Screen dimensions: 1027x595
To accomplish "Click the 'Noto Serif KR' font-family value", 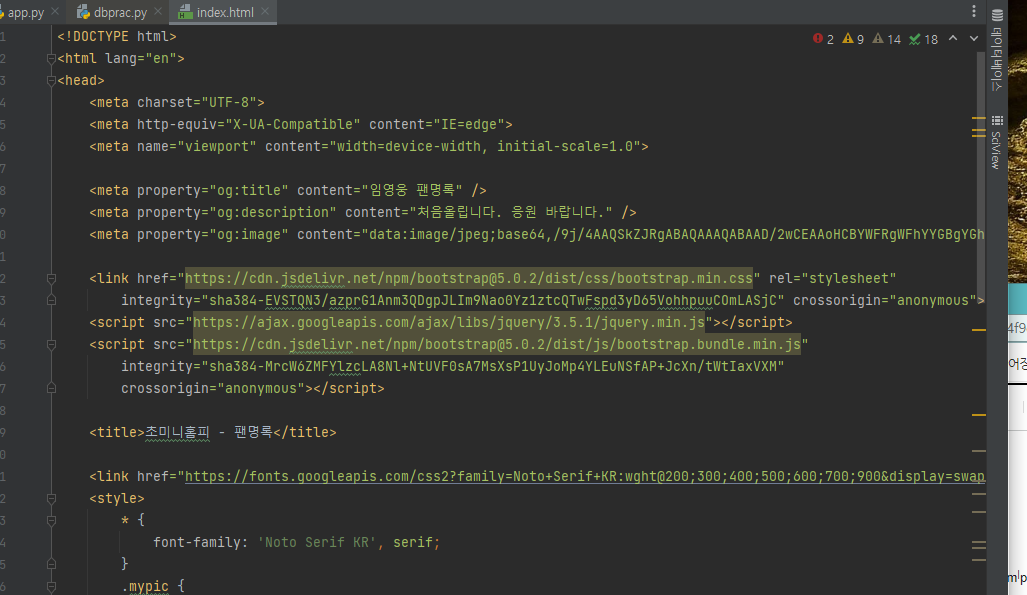I will [x=316, y=543].
